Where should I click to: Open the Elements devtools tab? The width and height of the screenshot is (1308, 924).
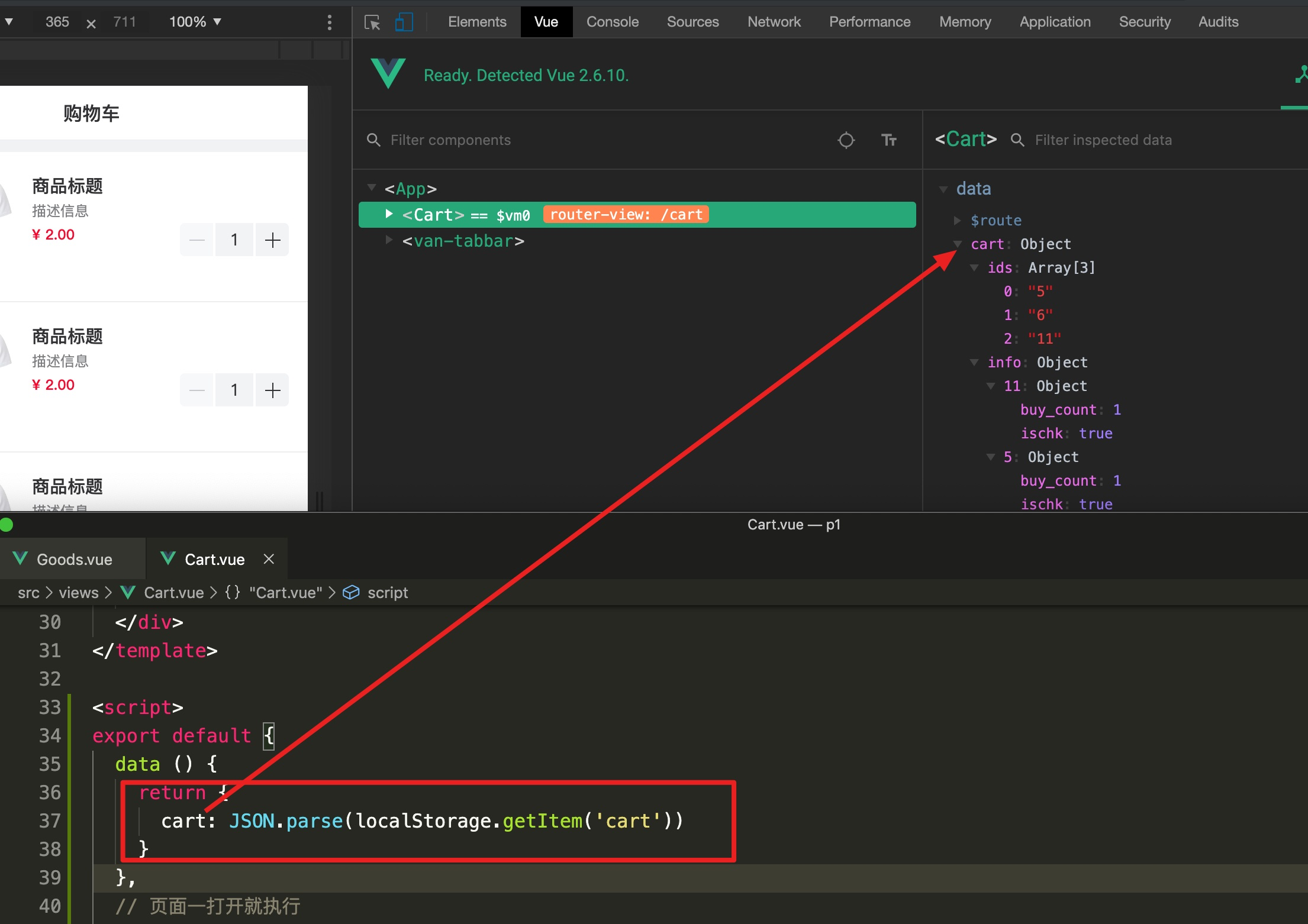pos(477,22)
